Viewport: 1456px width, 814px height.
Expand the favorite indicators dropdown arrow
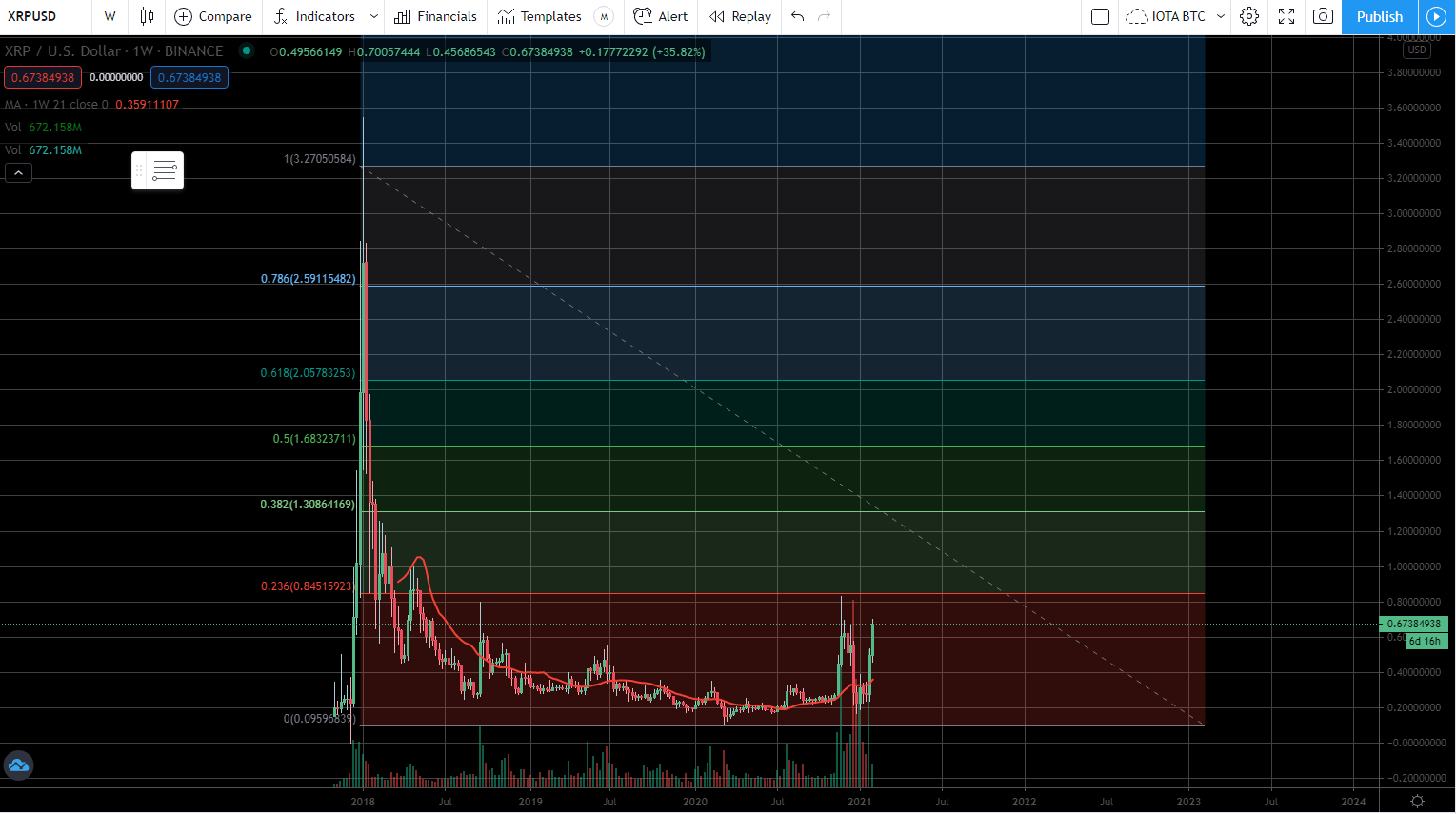374,16
